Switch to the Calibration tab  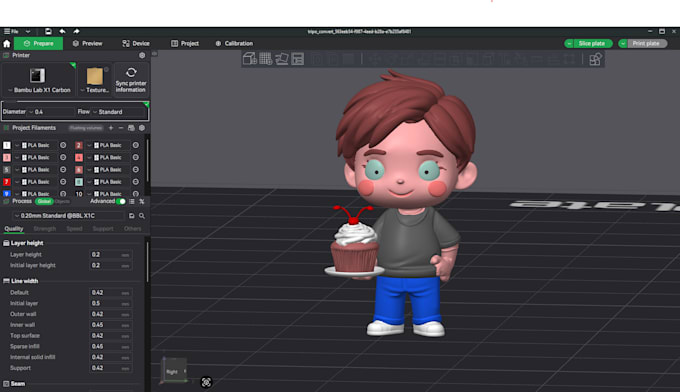(234, 43)
